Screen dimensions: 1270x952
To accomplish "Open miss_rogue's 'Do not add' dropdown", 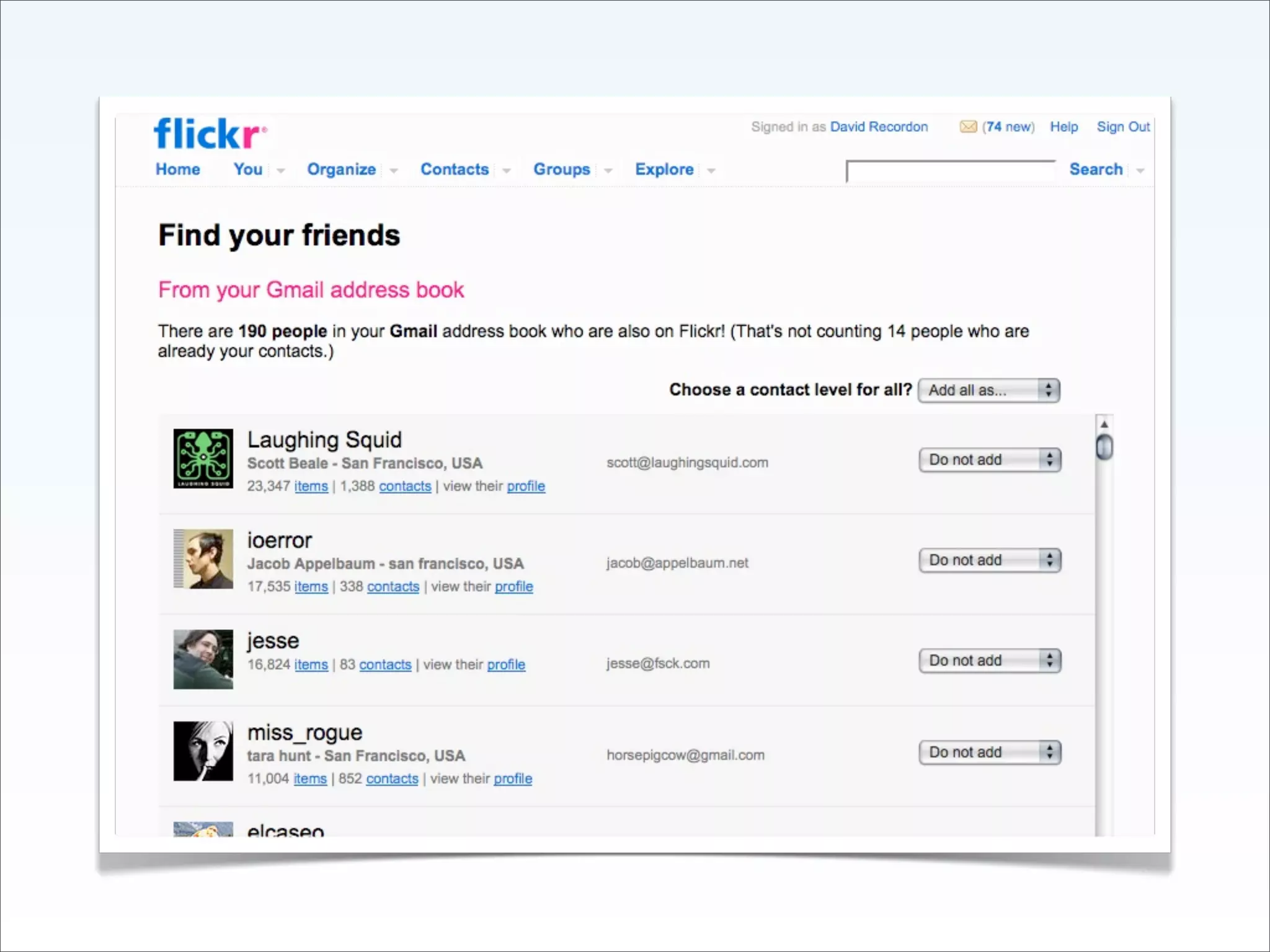I will [990, 752].
